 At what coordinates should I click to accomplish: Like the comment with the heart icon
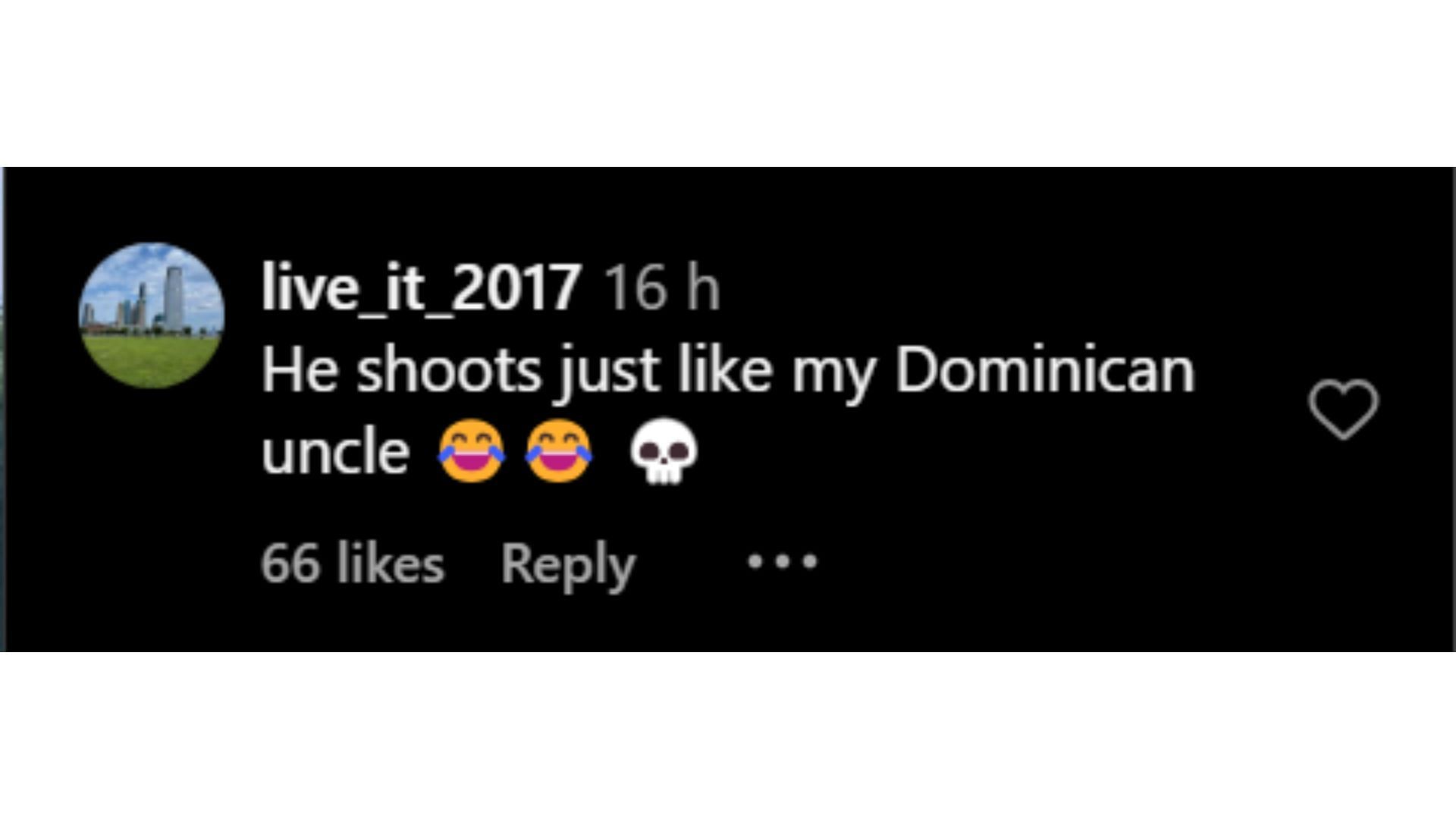pyautogui.click(x=1343, y=409)
